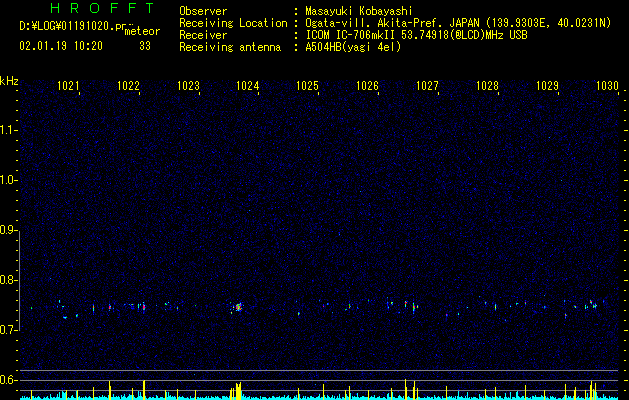
Task: Click the bright meteor echo cluster near 1024
Action: (x=237, y=308)
